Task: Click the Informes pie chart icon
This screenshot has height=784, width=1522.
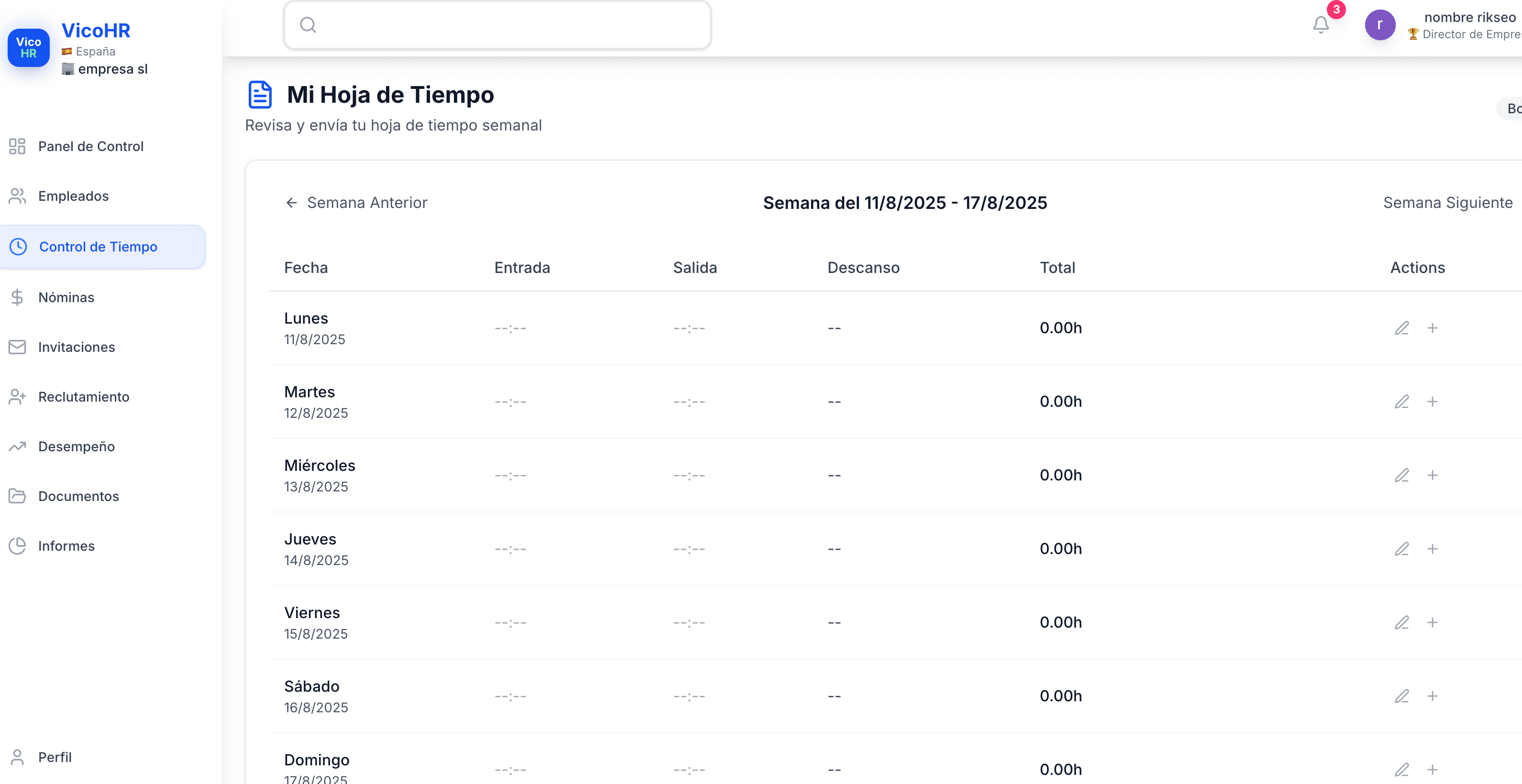Action: (x=17, y=545)
